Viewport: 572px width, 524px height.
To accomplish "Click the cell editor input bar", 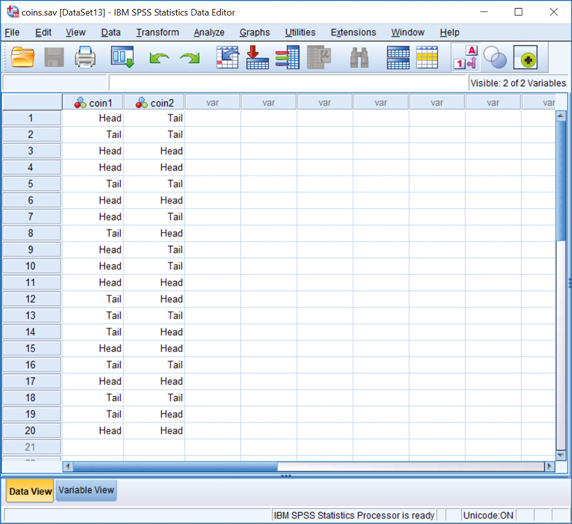I will pos(288,83).
